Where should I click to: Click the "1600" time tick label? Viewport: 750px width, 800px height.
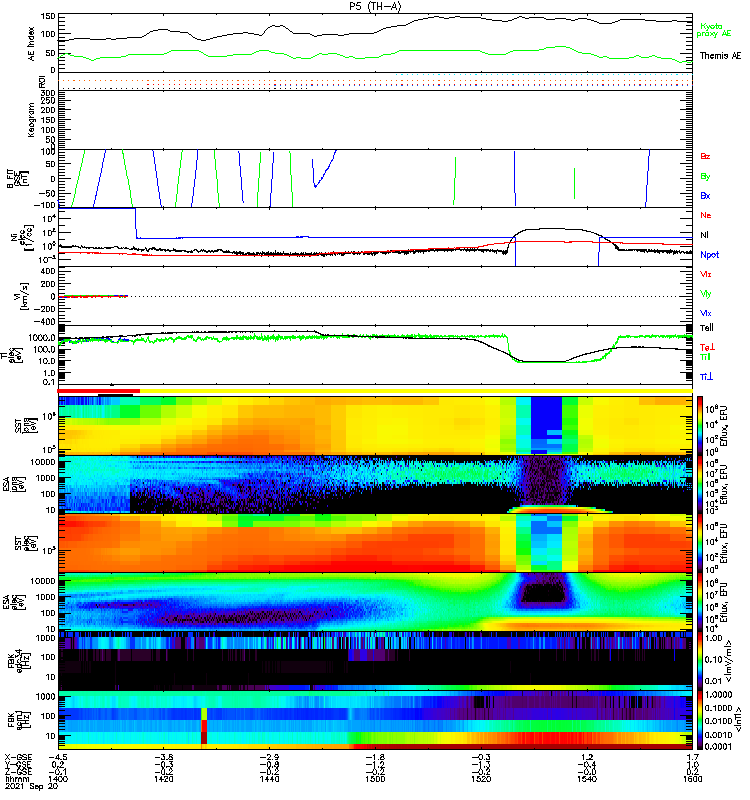(x=692, y=779)
